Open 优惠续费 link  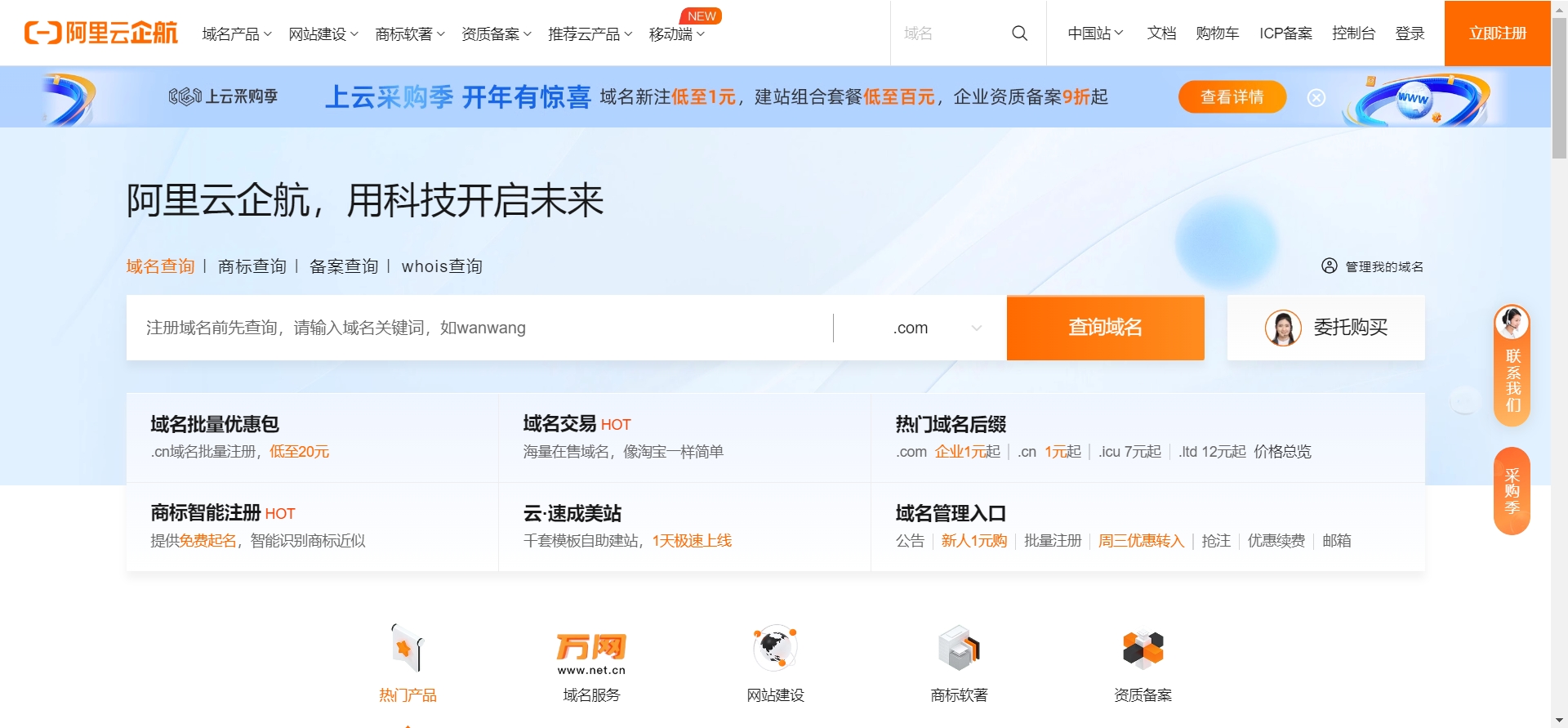(1276, 541)
